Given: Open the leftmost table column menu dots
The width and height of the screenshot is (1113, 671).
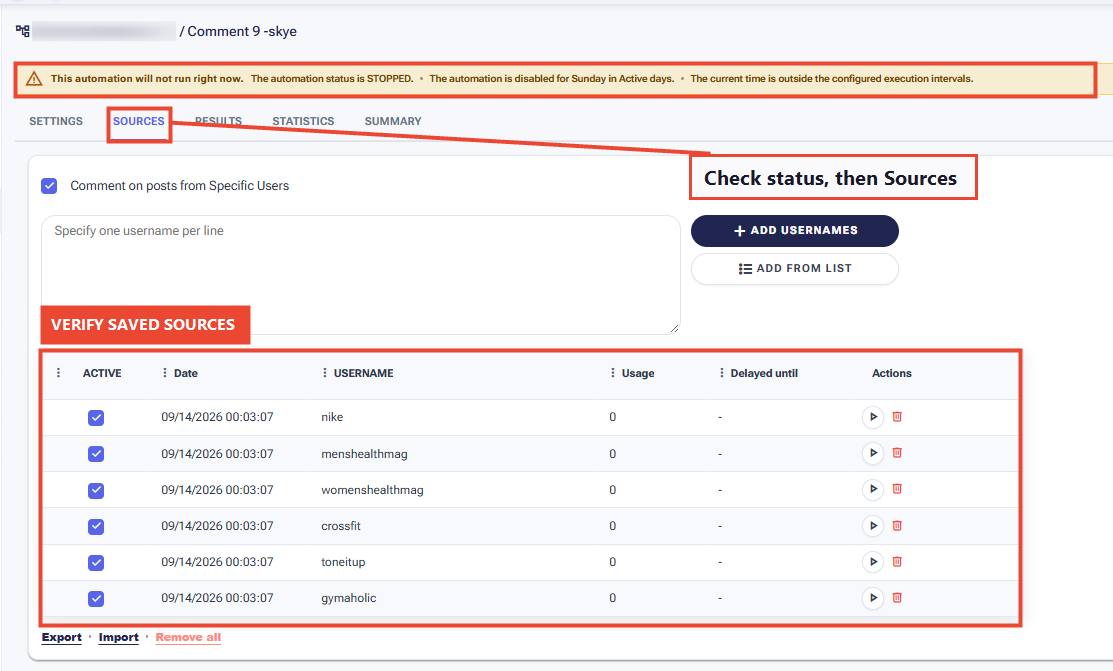Looking at the screenshot, I should [58, 373].
